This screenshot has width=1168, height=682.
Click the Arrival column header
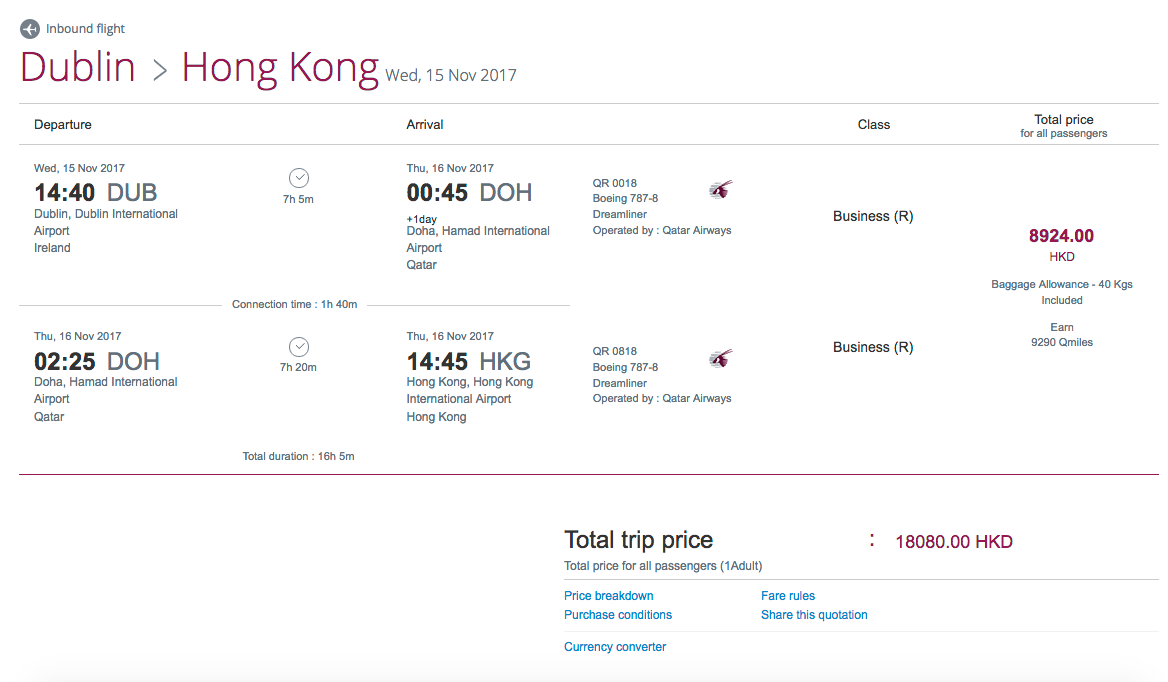coord(424,125)
